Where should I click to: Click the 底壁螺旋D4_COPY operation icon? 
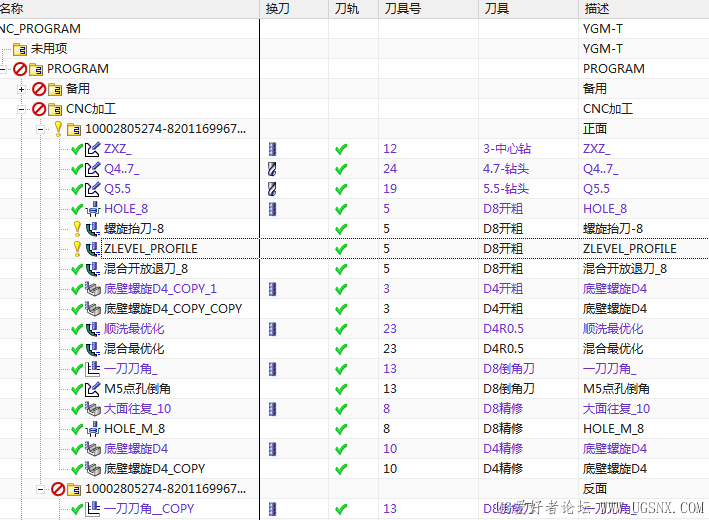click(93, 468)
